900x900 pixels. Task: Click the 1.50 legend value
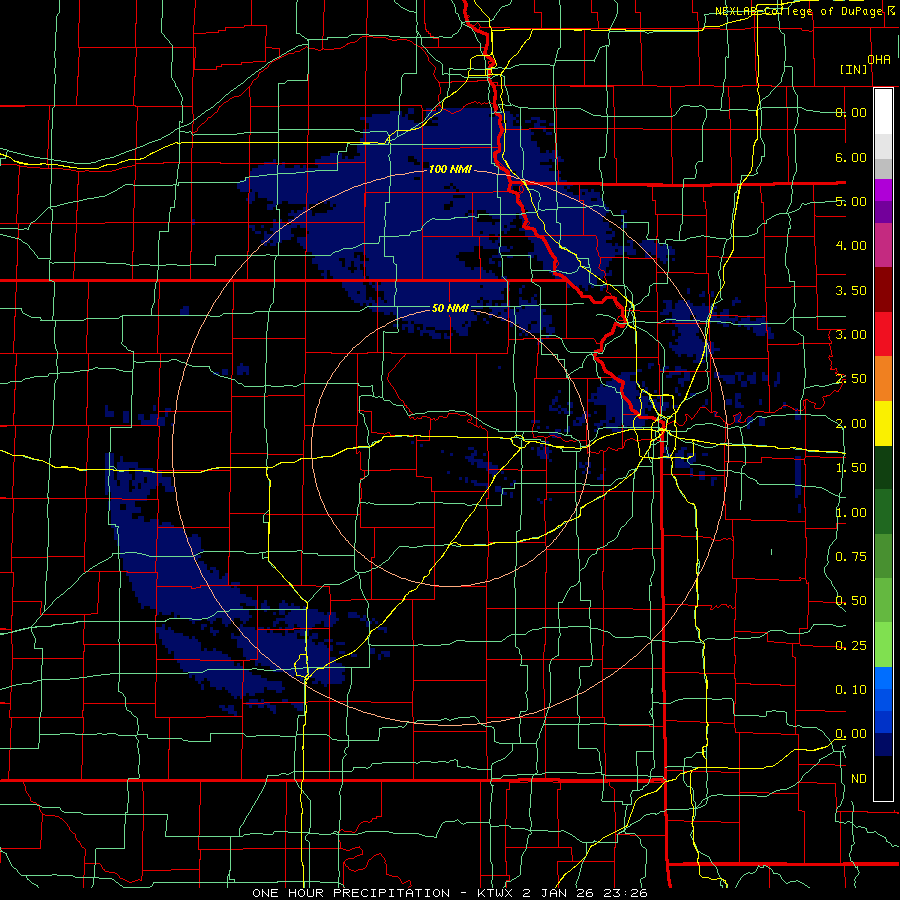(851, 468)
